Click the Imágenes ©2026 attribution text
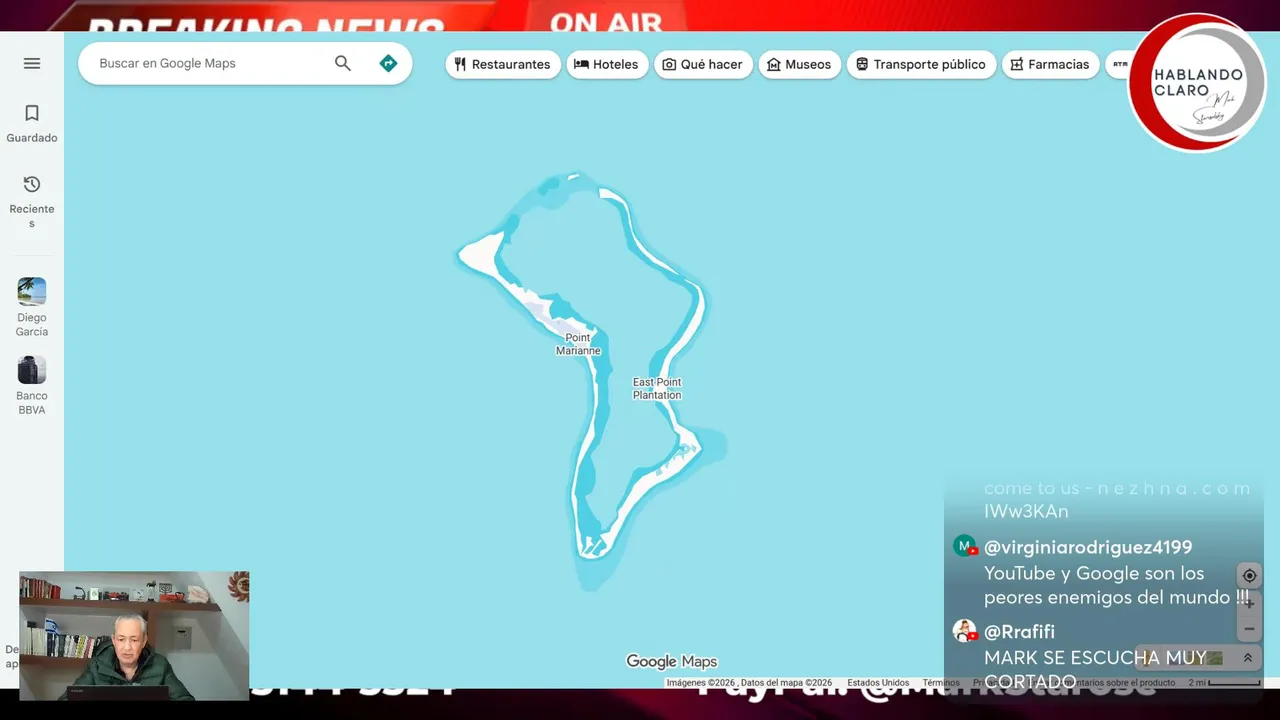The width and height of the screenshot is (1280, 720). [749, 683]
